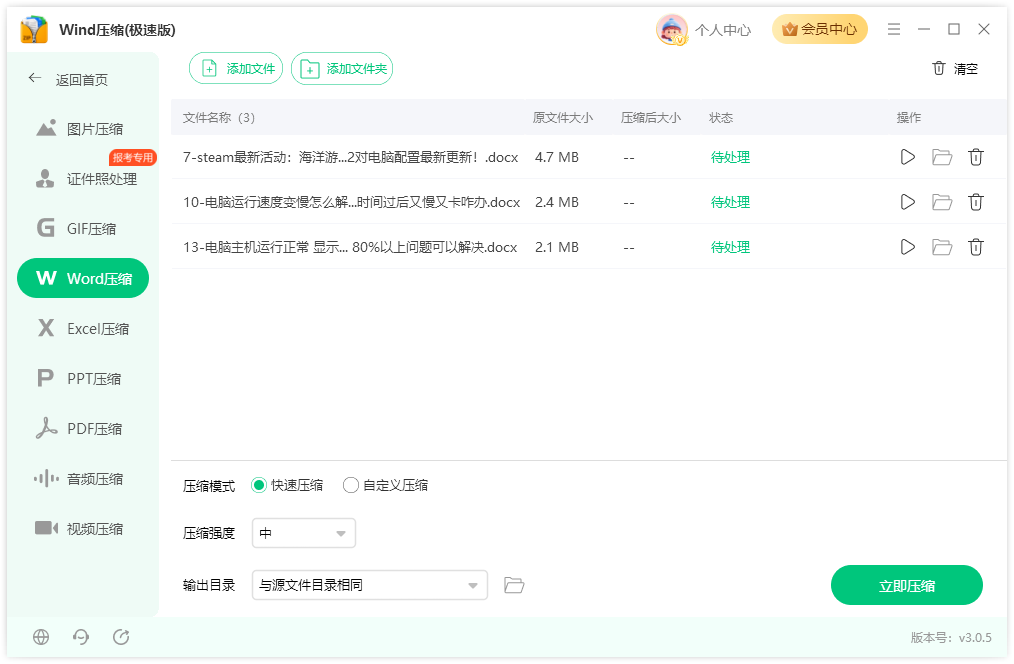Click 添加文件 button
The image size is (1014, 664).
236,69
